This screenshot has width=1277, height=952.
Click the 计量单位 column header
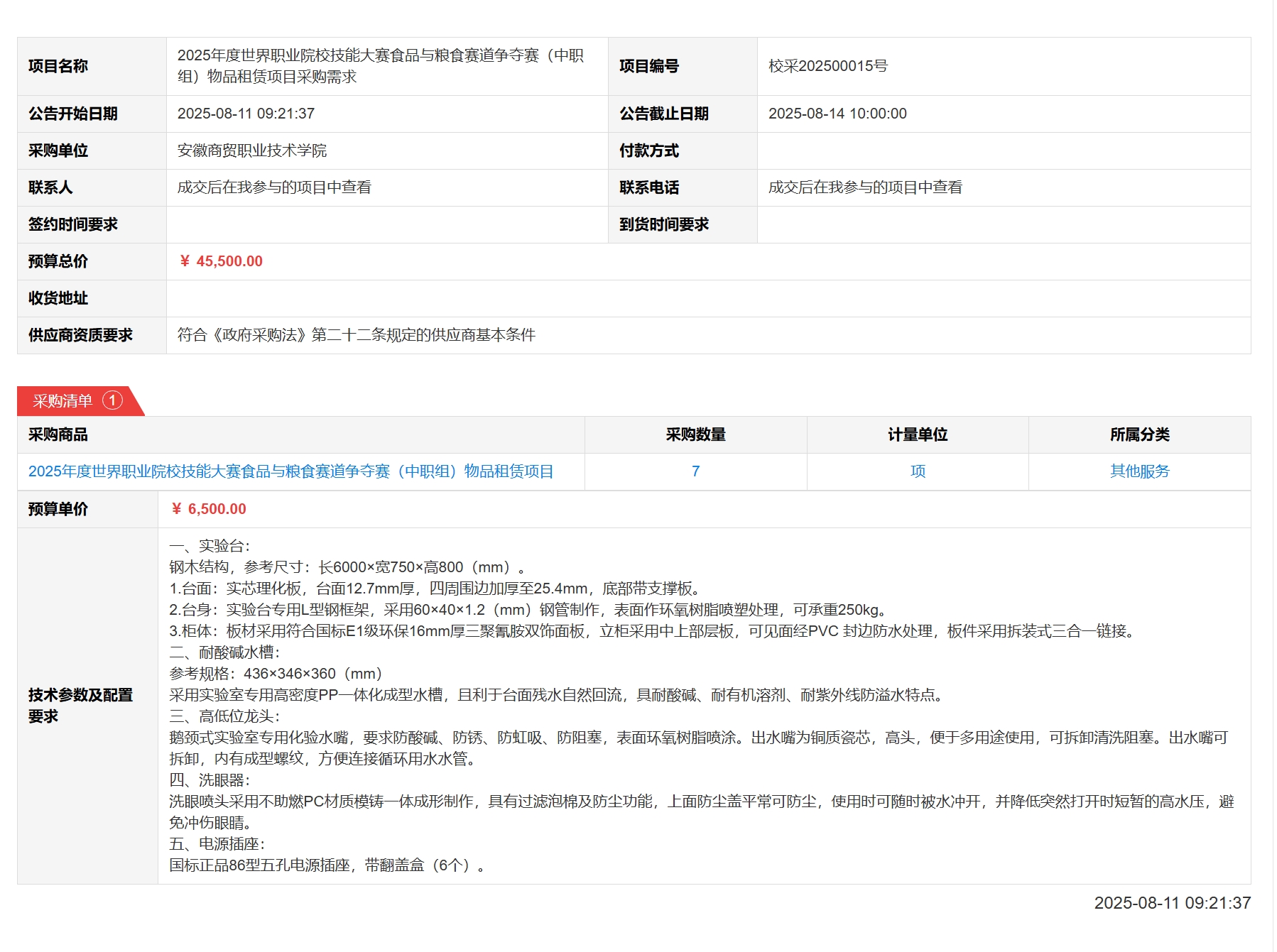(x=918, y=434)
